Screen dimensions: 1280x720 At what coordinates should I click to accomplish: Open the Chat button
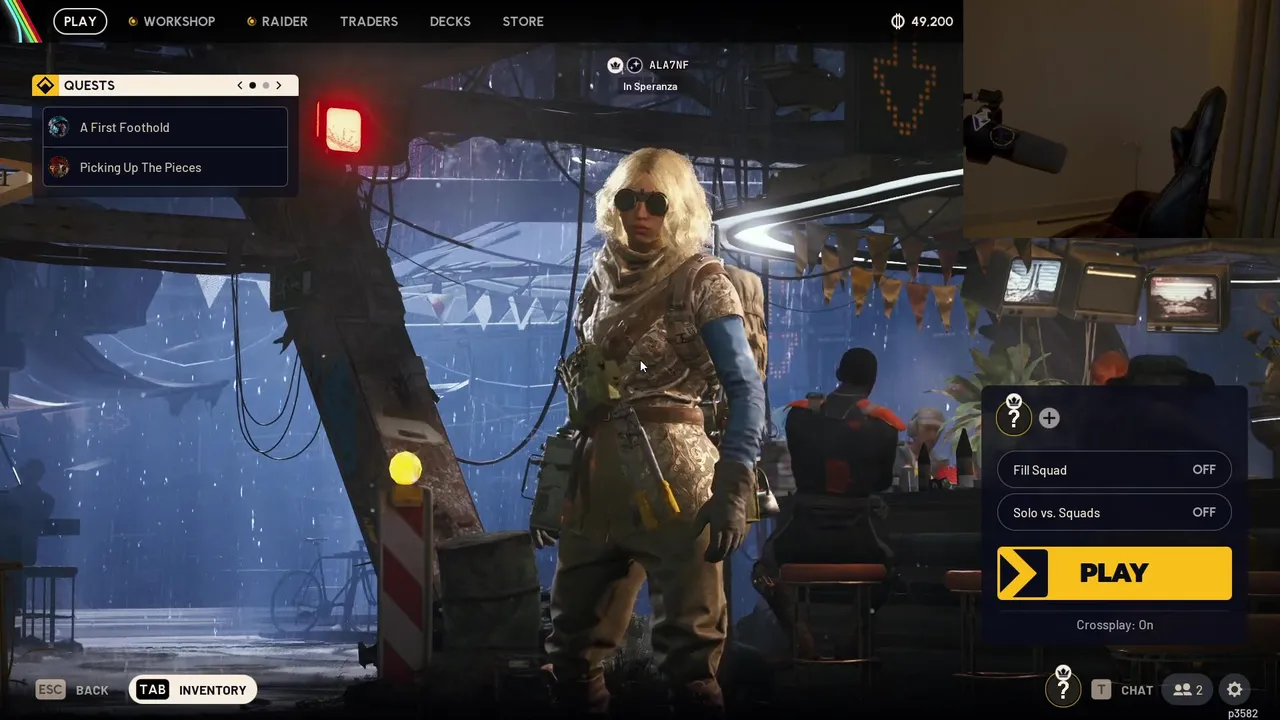click(1122, 690)
